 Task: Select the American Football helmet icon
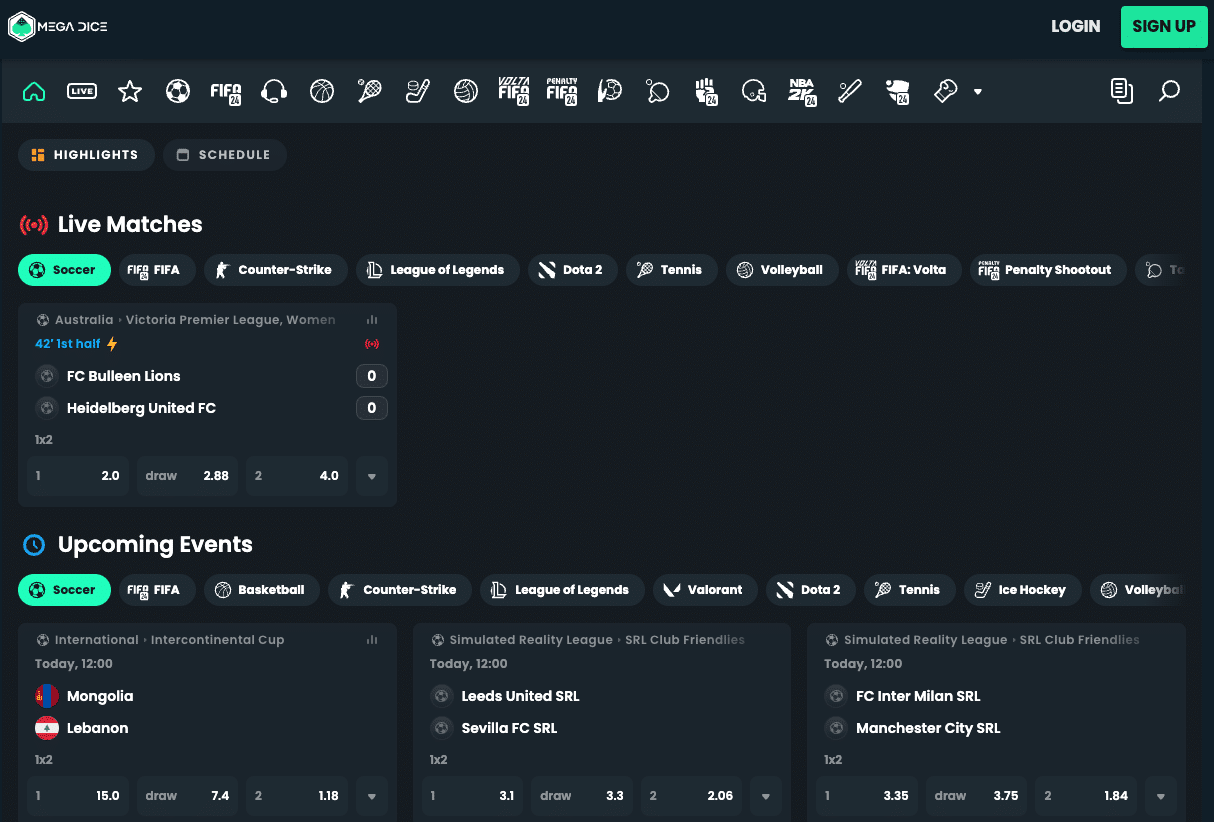[x=754, y=92]
